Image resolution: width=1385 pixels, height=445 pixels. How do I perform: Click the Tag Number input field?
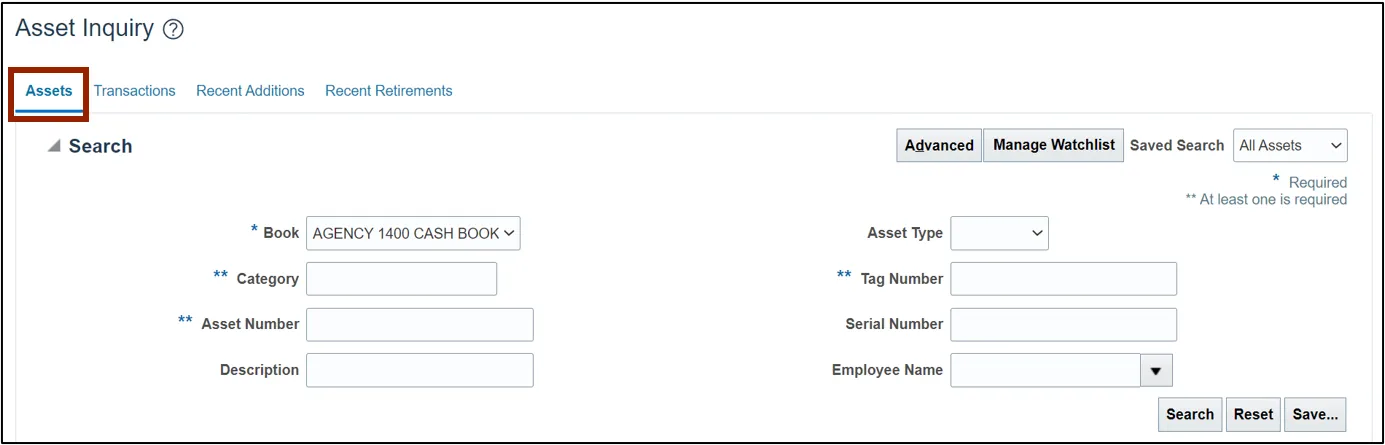1063,279
